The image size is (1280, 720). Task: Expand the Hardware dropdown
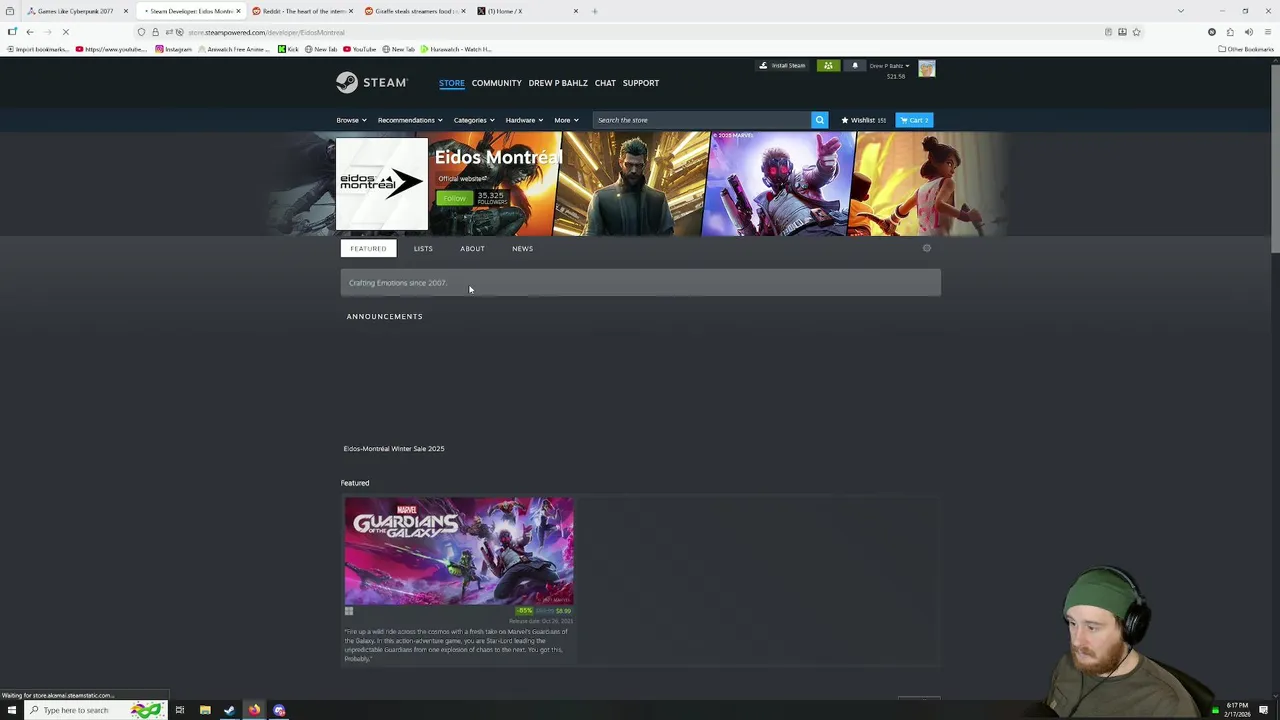524,120
